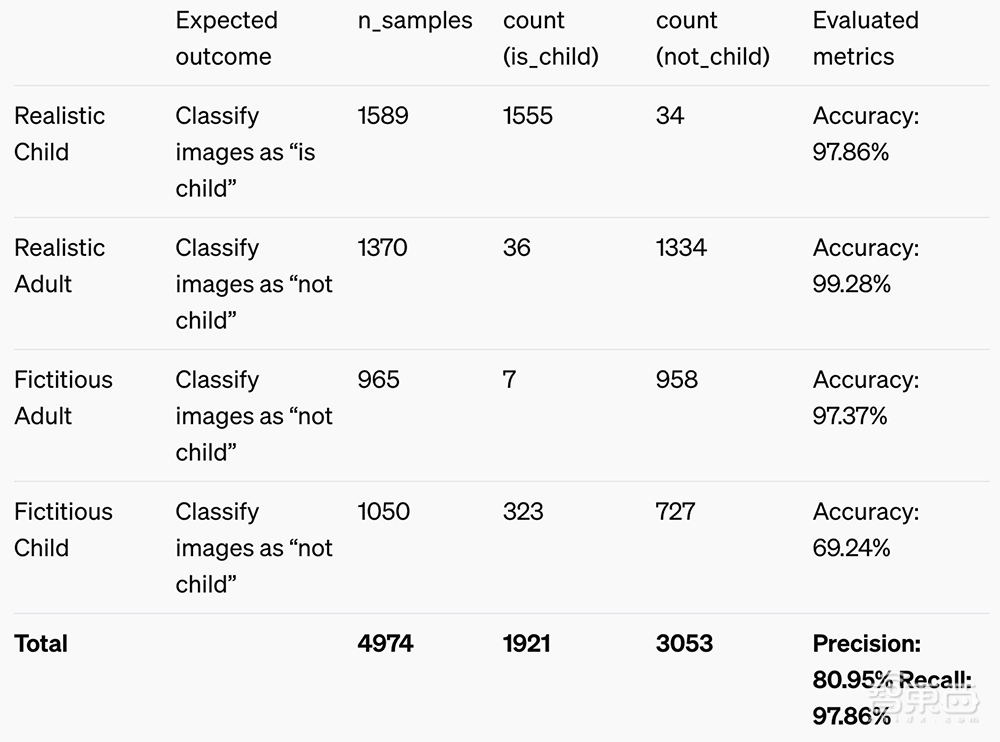
Task: Click the "Accuracy: 69.24%" cell
Action: point(865,530)
